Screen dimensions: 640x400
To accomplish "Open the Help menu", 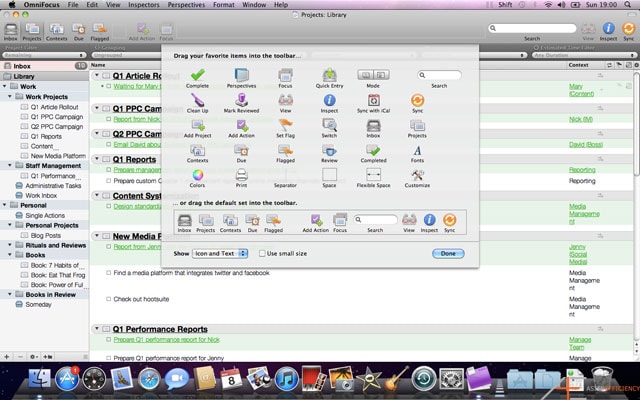I will click(281, 5).
